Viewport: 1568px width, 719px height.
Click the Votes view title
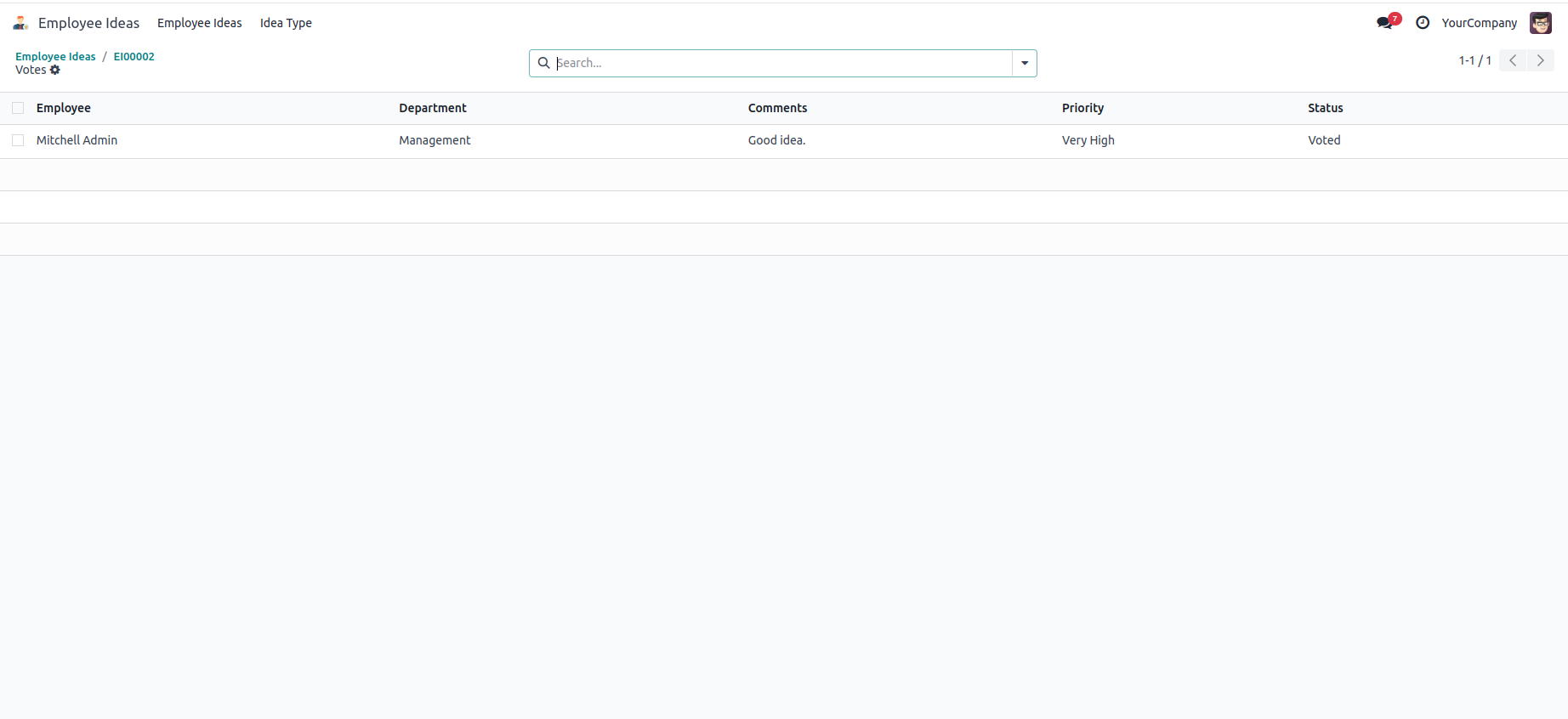point(31,70)
